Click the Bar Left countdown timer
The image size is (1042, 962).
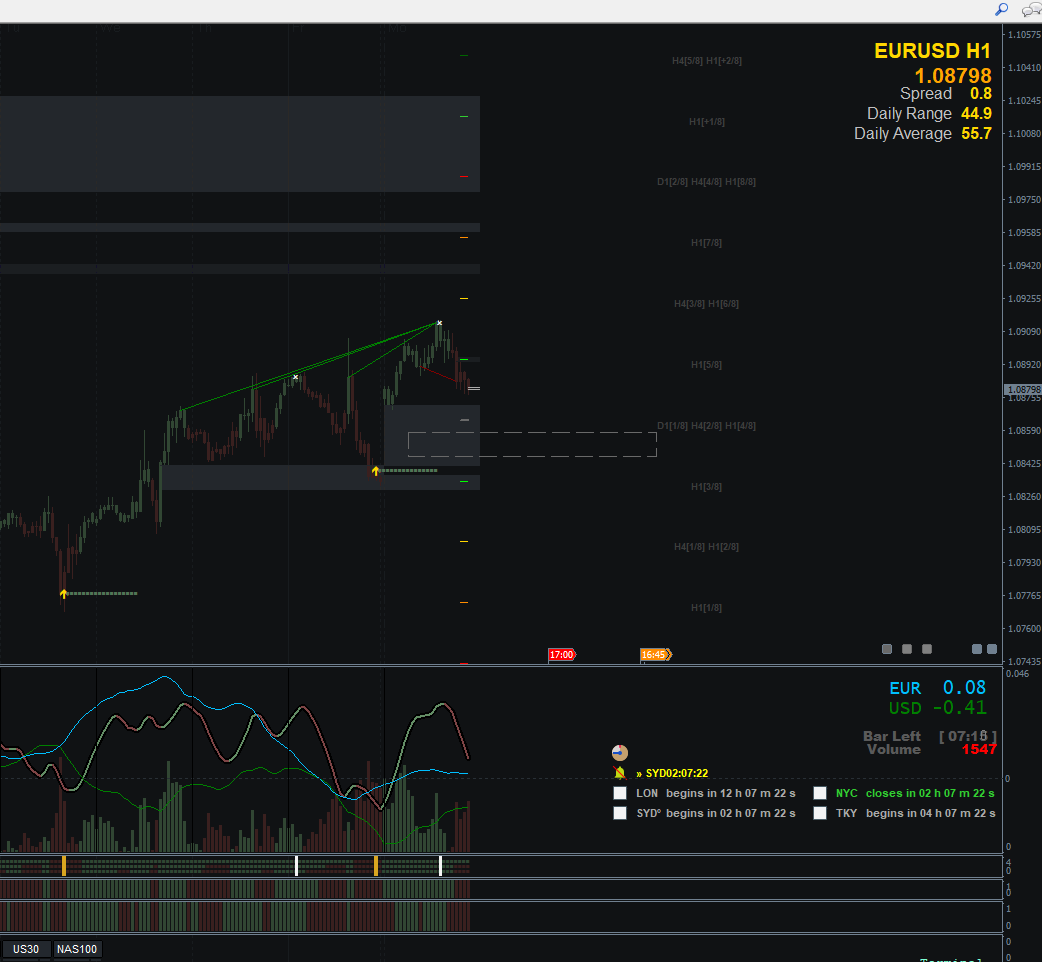click(x=968, y=736)
